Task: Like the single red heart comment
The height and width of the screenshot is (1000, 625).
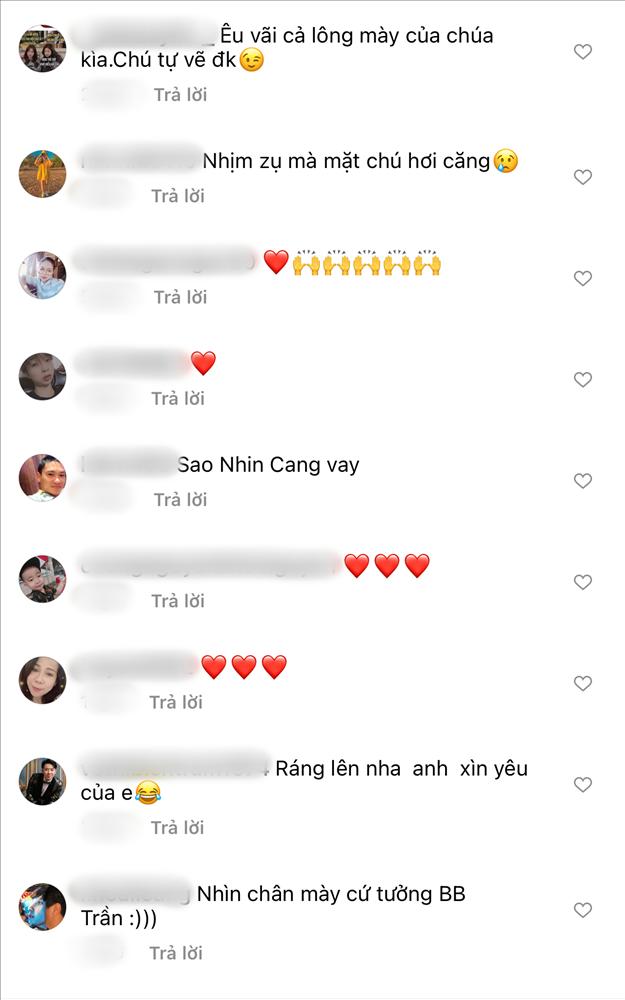Action: (582, 379)
